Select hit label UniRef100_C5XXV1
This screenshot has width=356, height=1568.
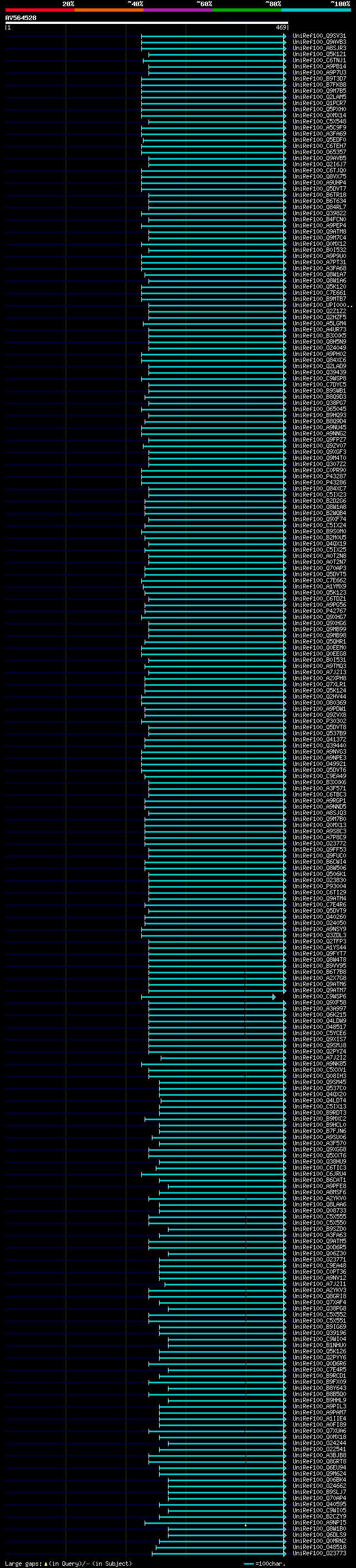pos(319,1070)
